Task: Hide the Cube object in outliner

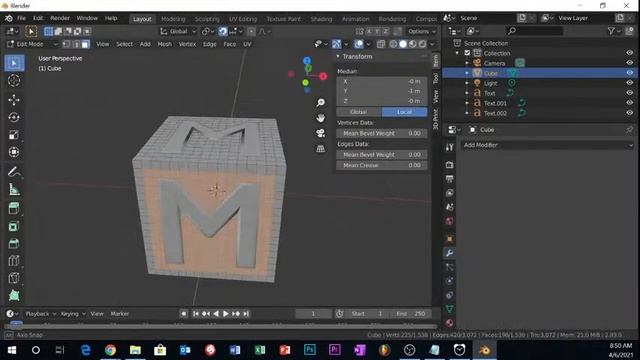Action: click(x=629, y=73)
